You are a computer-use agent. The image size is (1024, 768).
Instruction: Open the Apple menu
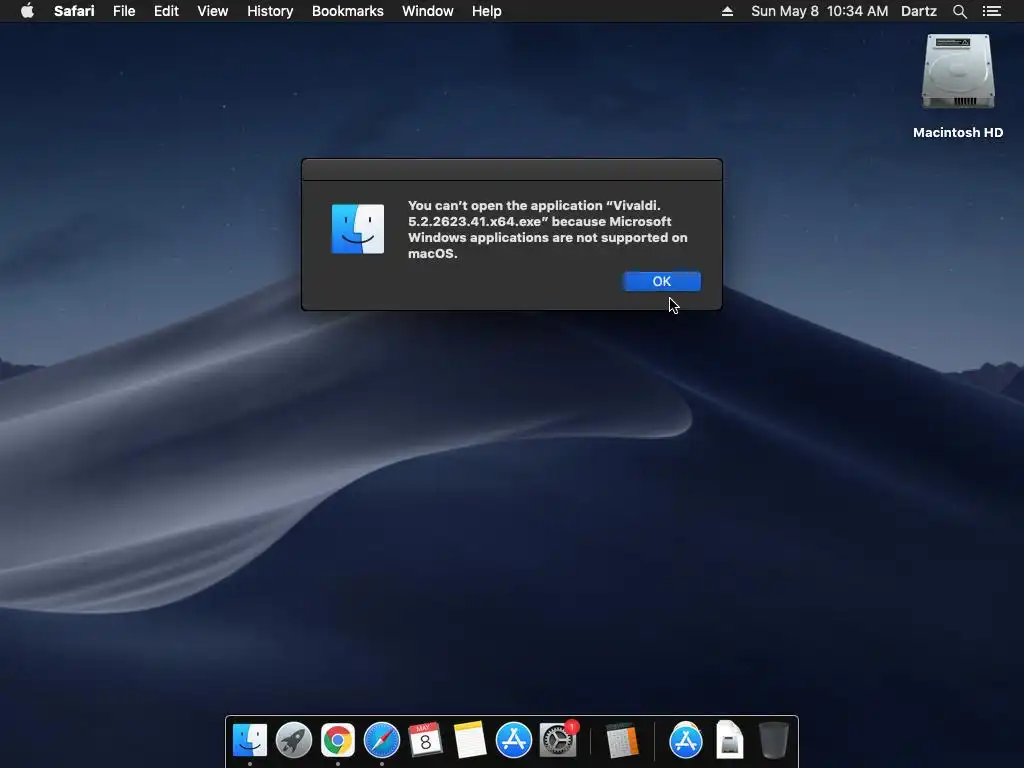click(27, 11)
